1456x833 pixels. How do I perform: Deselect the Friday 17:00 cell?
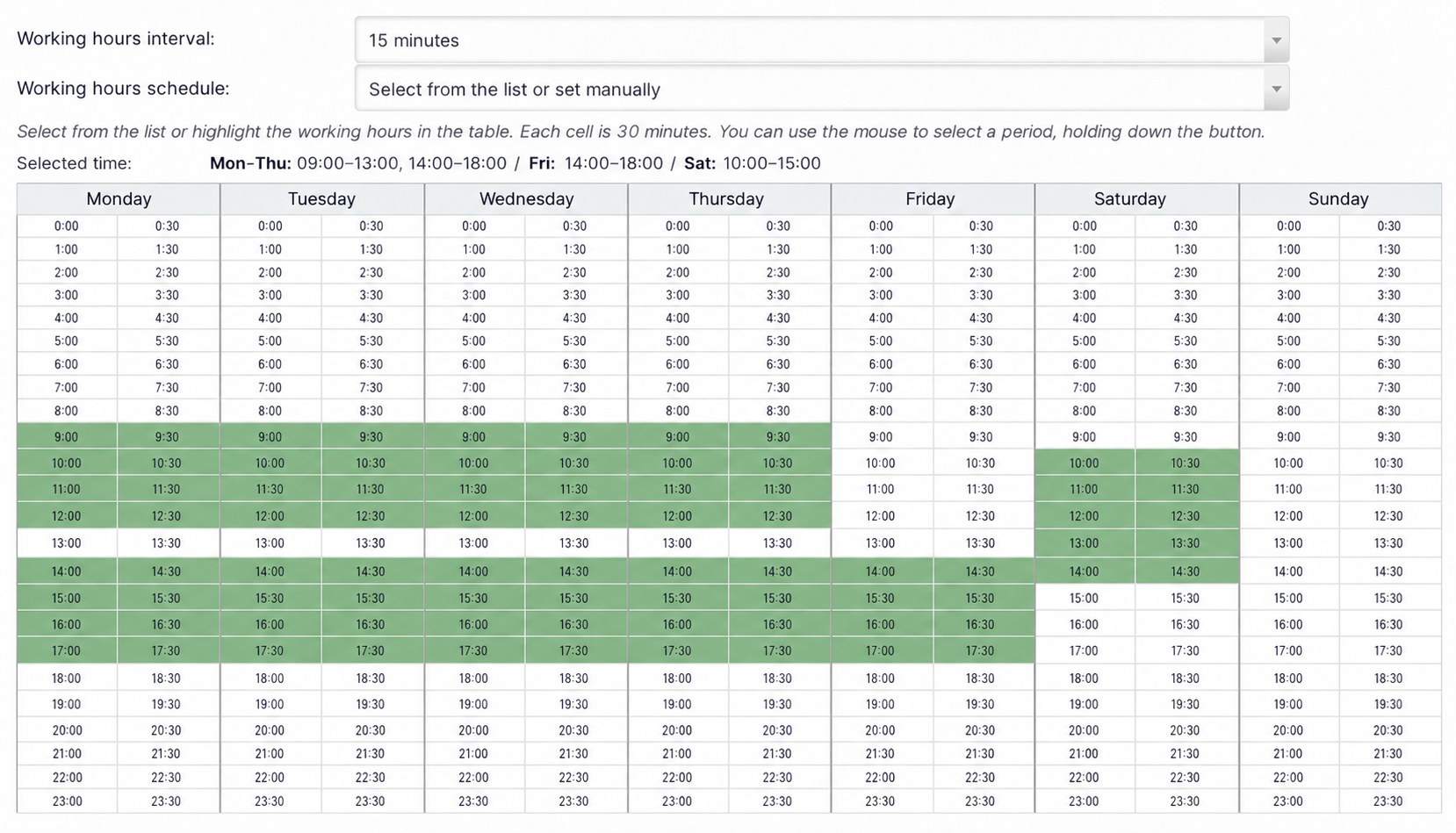(x=881, y=650)
